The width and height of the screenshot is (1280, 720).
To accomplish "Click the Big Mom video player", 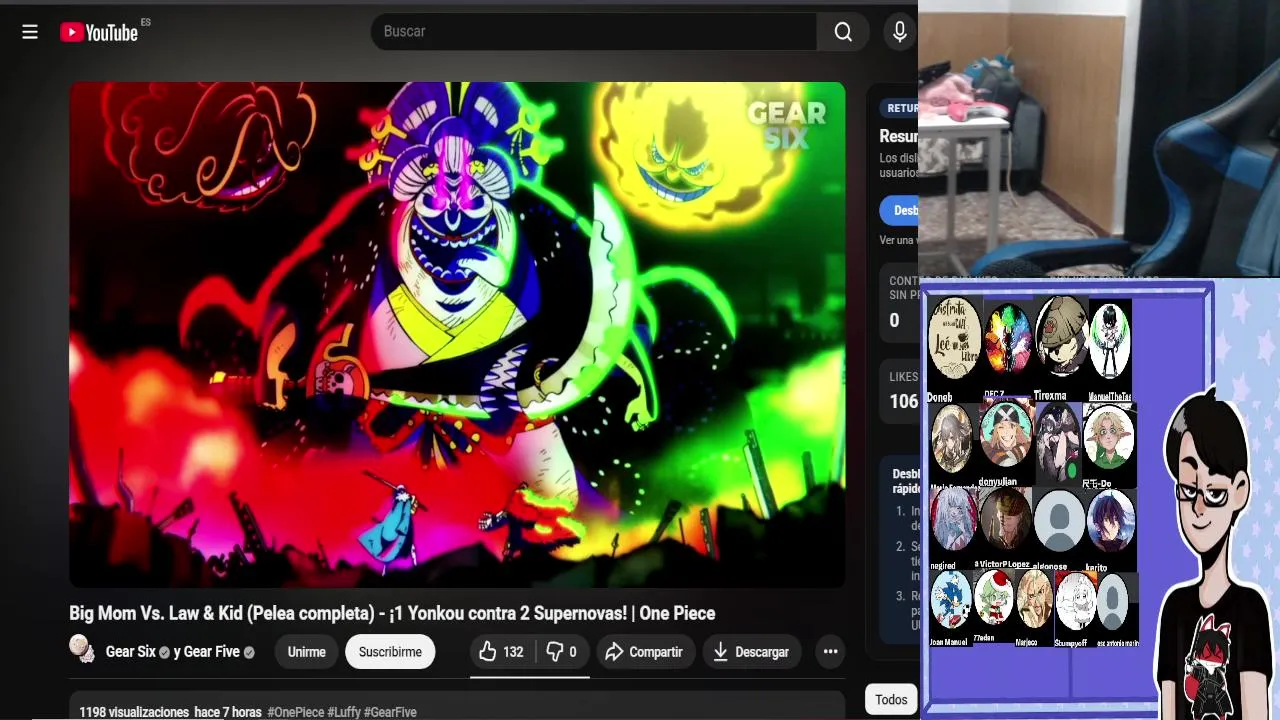I will 457,335.
